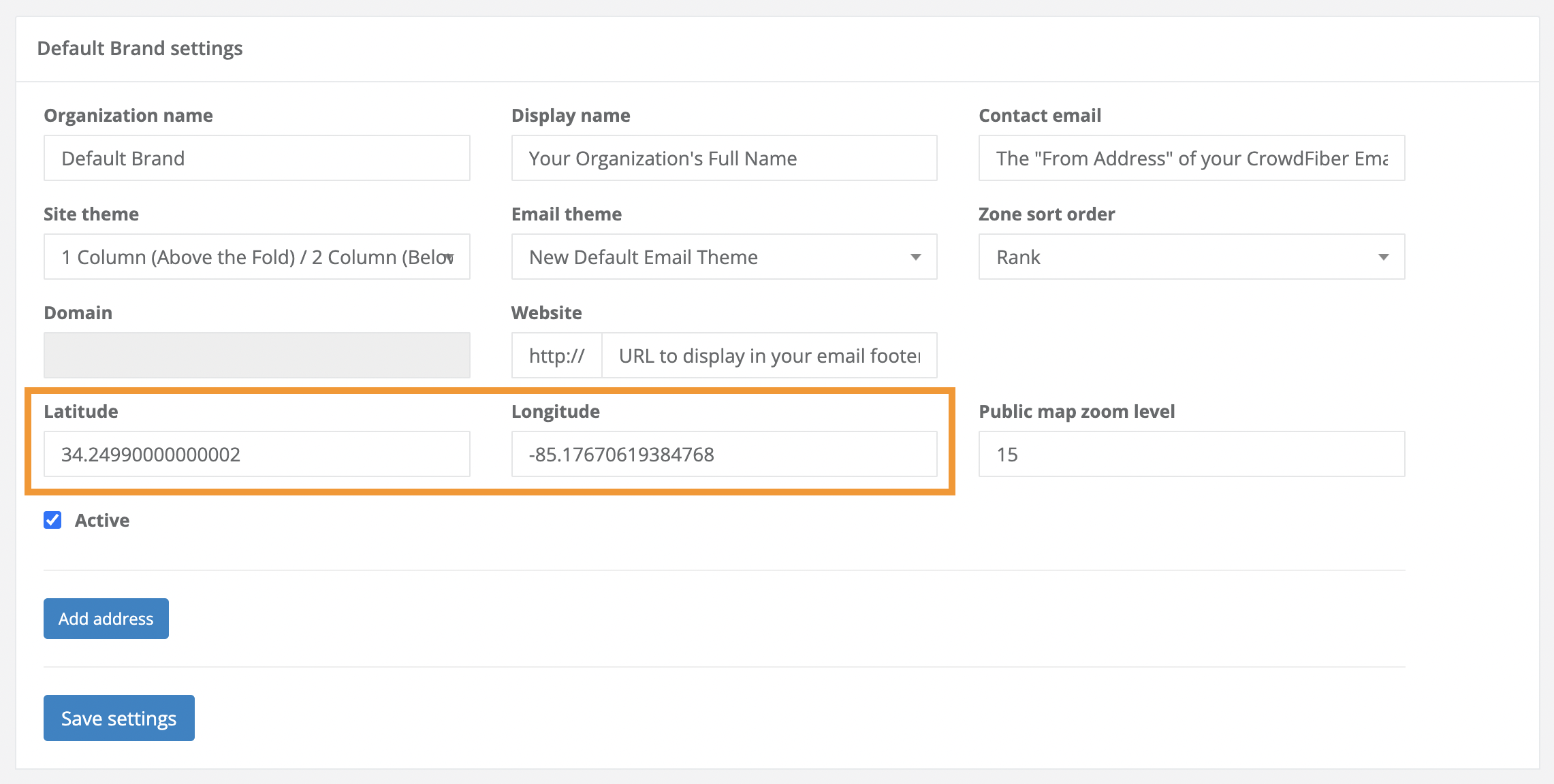This screenshot has width=1554, height=784.
Task: Click the Public map zoom level field
Action: pyautogui.click(x=1190, y=454)
